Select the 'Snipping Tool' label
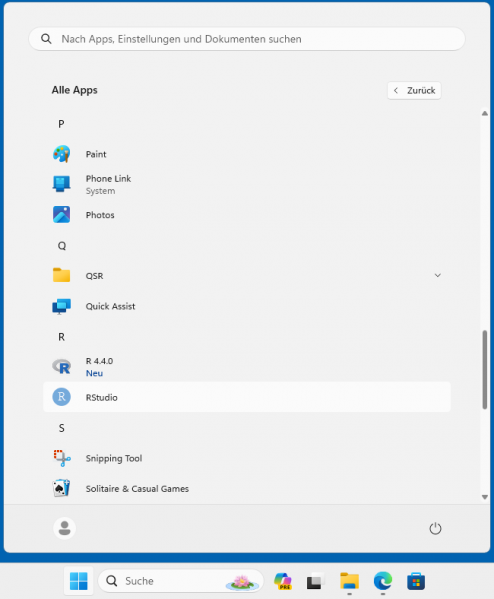The width and height of the screenshot is (494, 599). point(114,458)
